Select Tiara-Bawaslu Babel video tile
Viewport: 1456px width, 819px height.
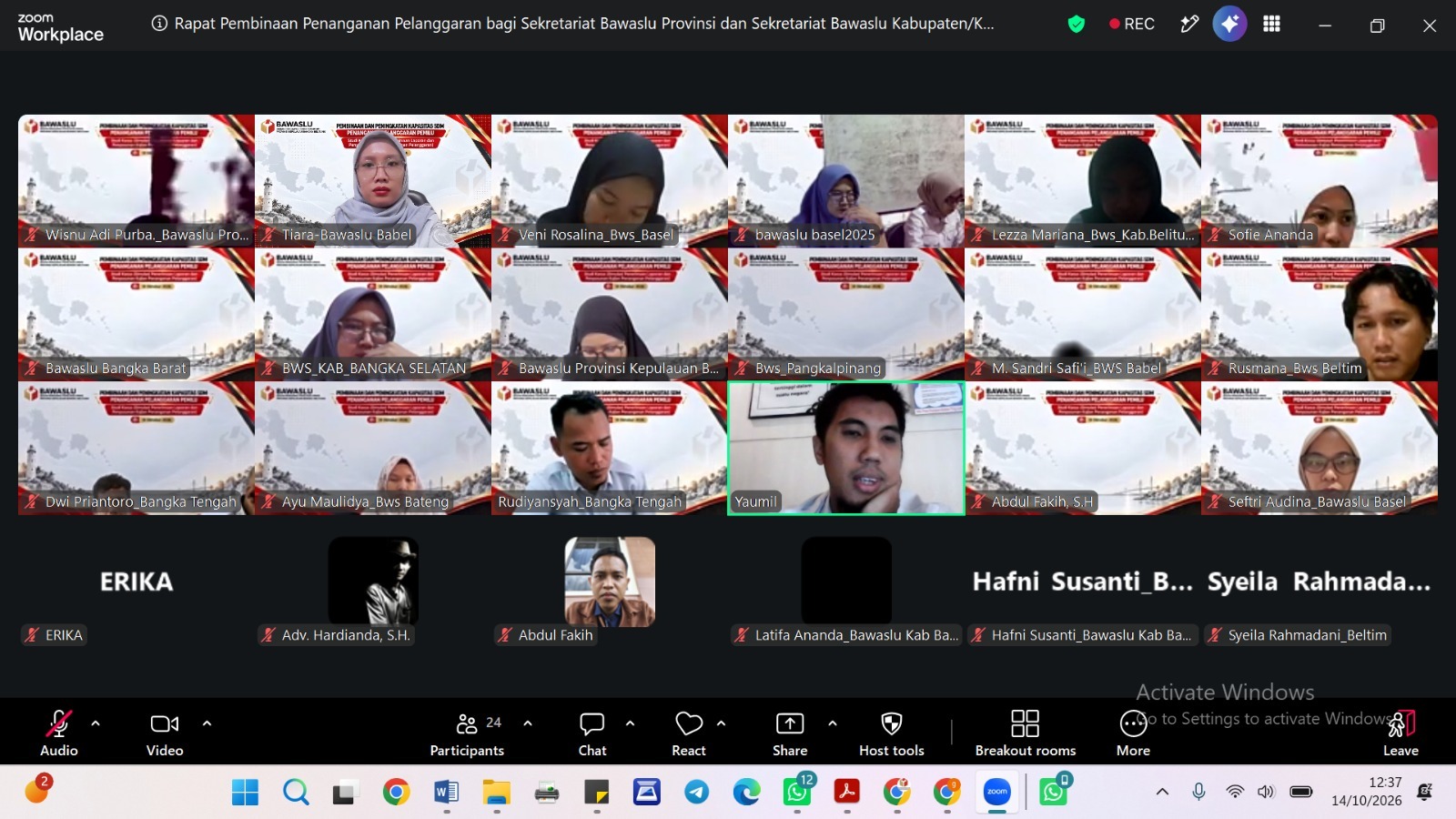point(373,181)
